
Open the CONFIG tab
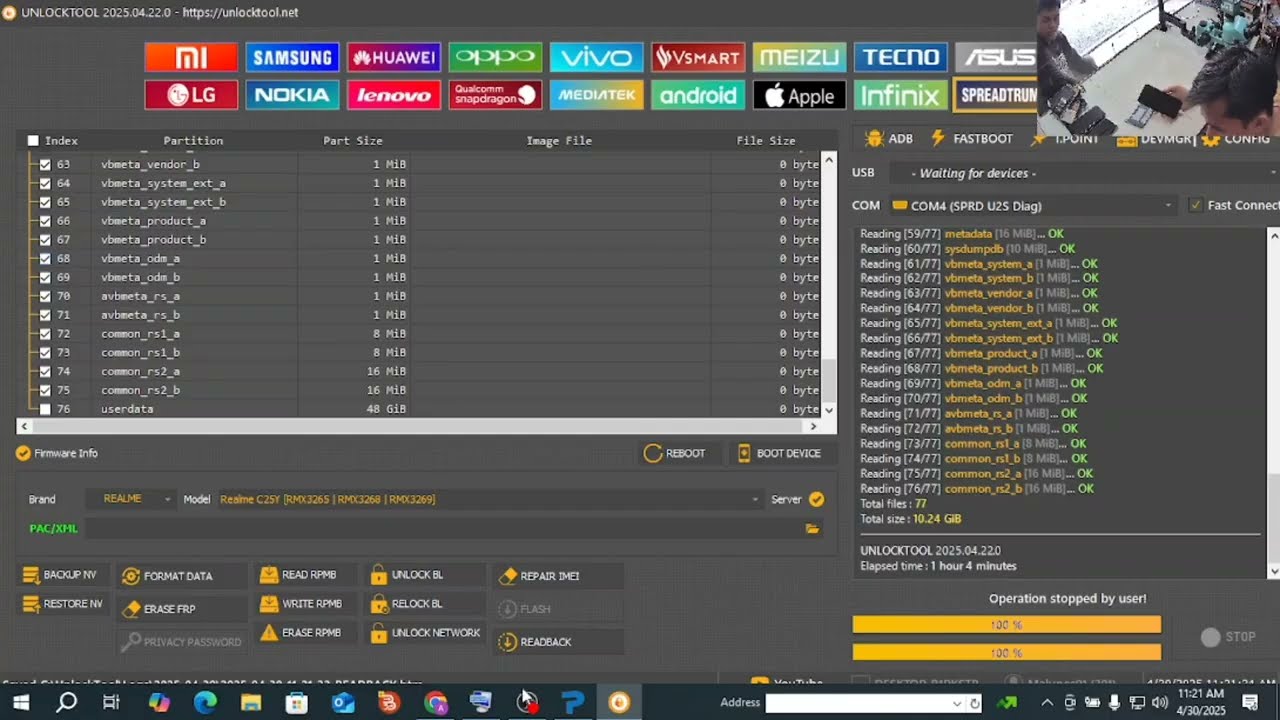point(1237,139)
